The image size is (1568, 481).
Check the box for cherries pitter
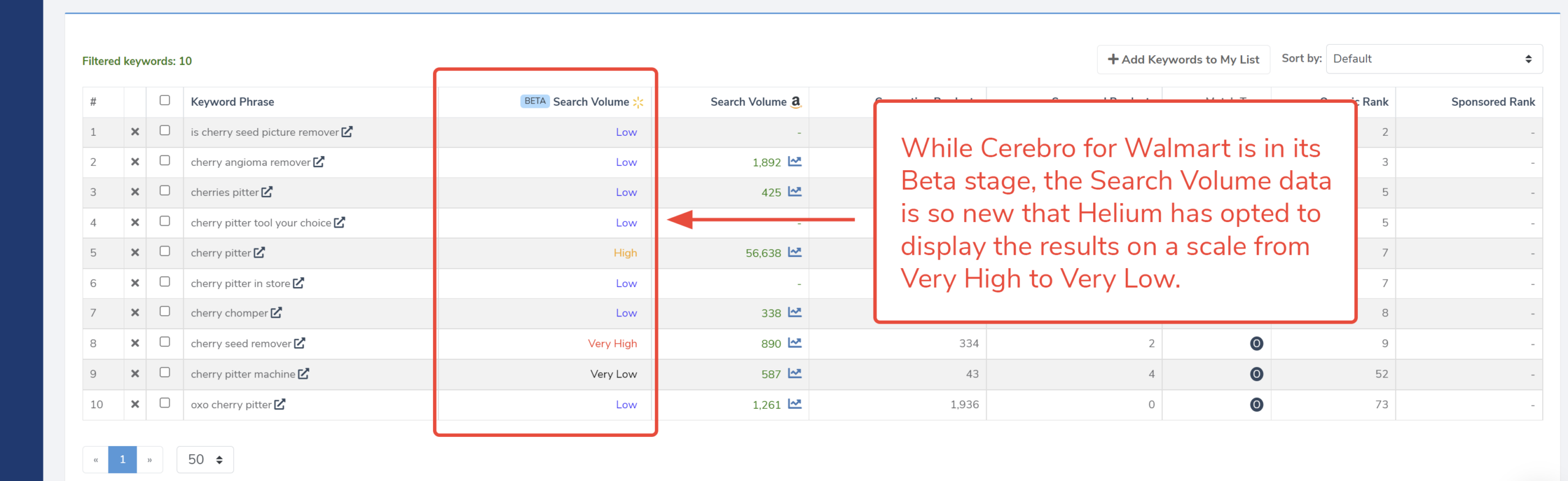165,191
